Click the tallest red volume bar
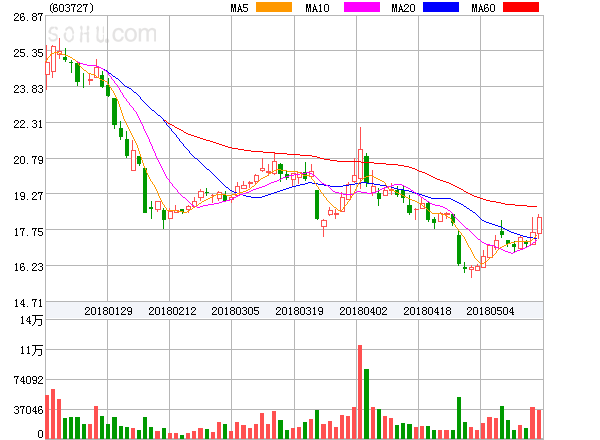600x440 pixels. coord(360,392)
